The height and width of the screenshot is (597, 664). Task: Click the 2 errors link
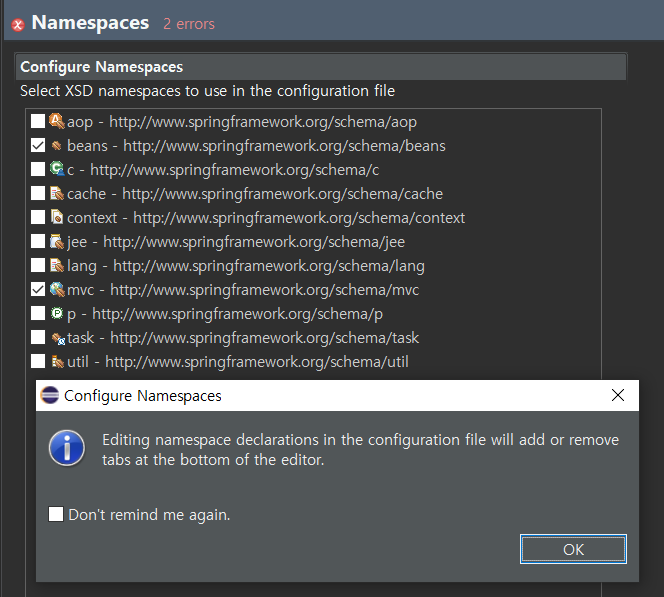[x=189, y=24]
